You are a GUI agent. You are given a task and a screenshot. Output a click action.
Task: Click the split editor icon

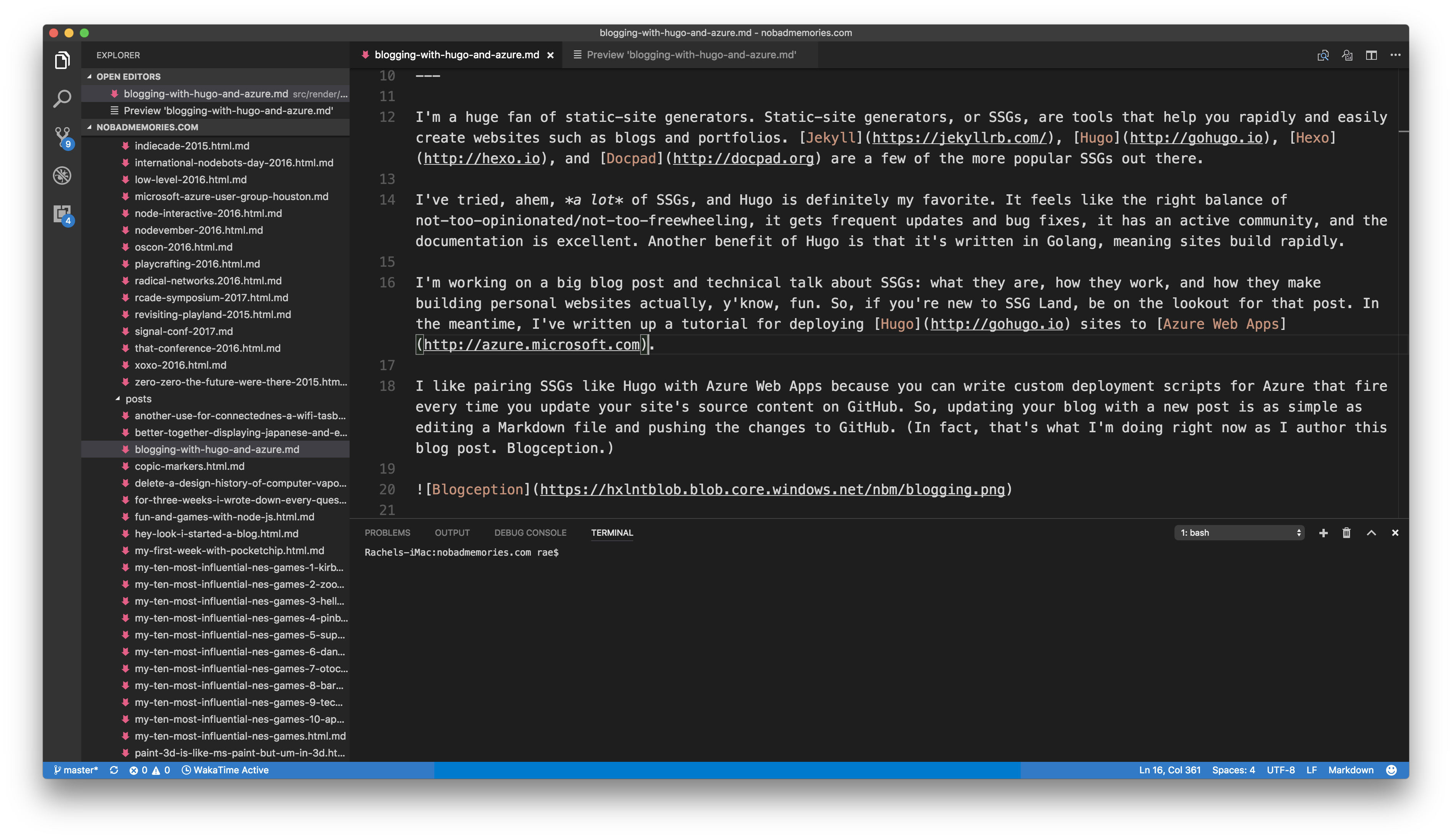point(1371,55)
